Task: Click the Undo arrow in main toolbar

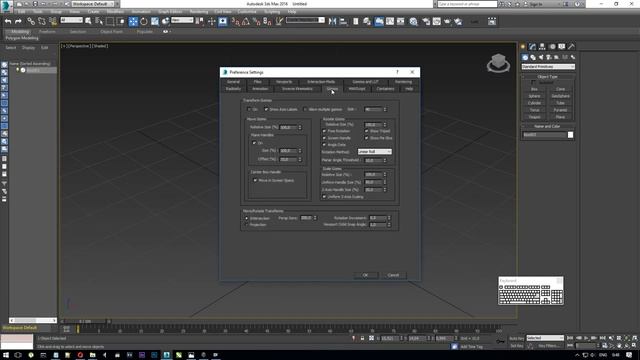Action: pos(8,21)
